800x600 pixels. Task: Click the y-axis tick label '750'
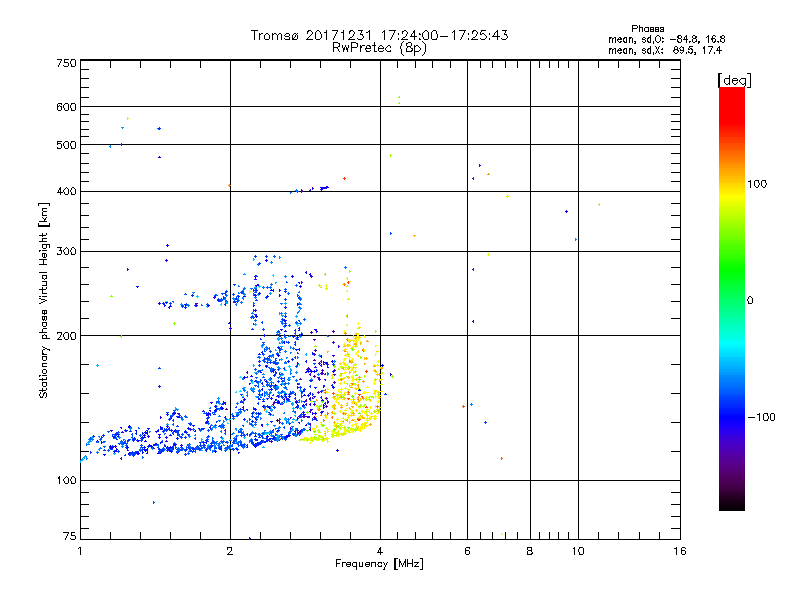click(66, 63)
